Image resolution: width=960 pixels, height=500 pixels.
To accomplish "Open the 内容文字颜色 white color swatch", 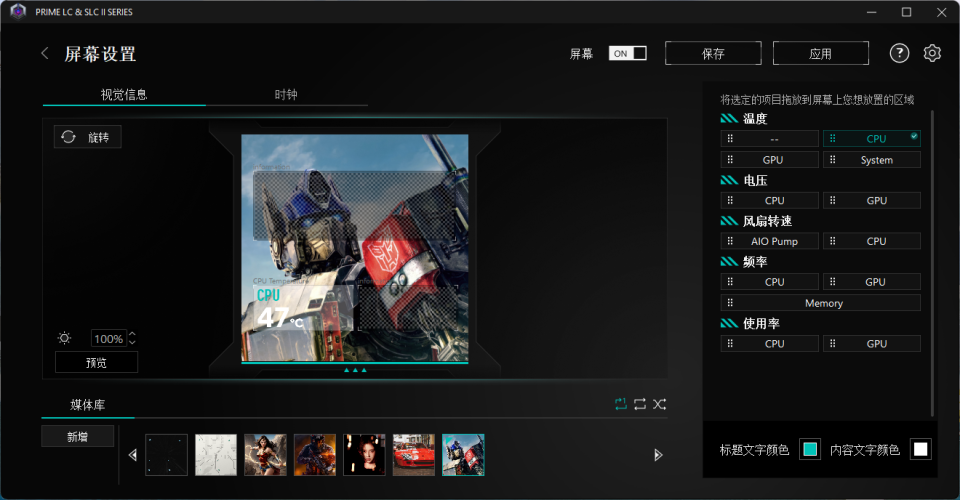I will pos(920,449).
